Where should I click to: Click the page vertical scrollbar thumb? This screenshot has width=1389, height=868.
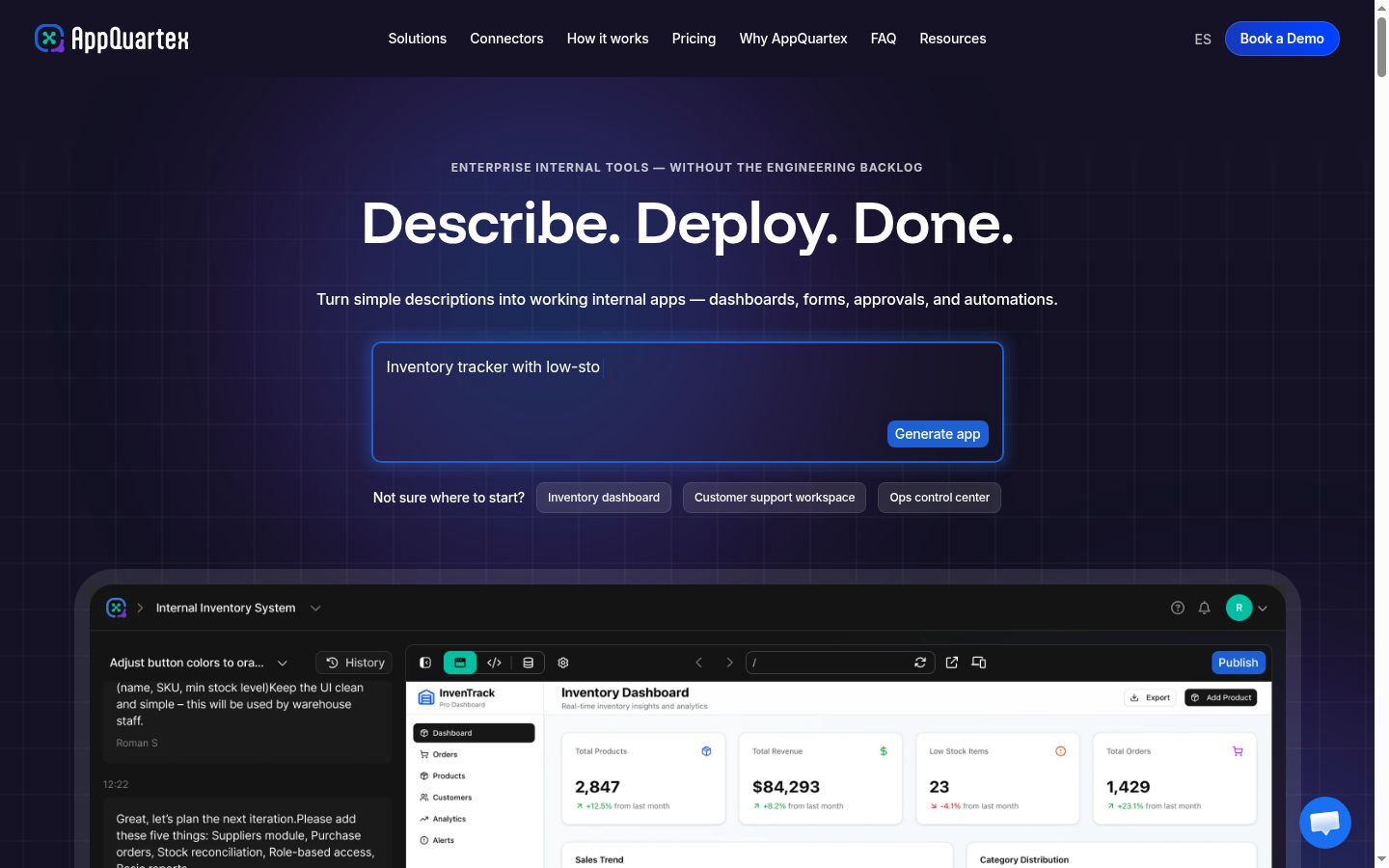point(1381,46)
